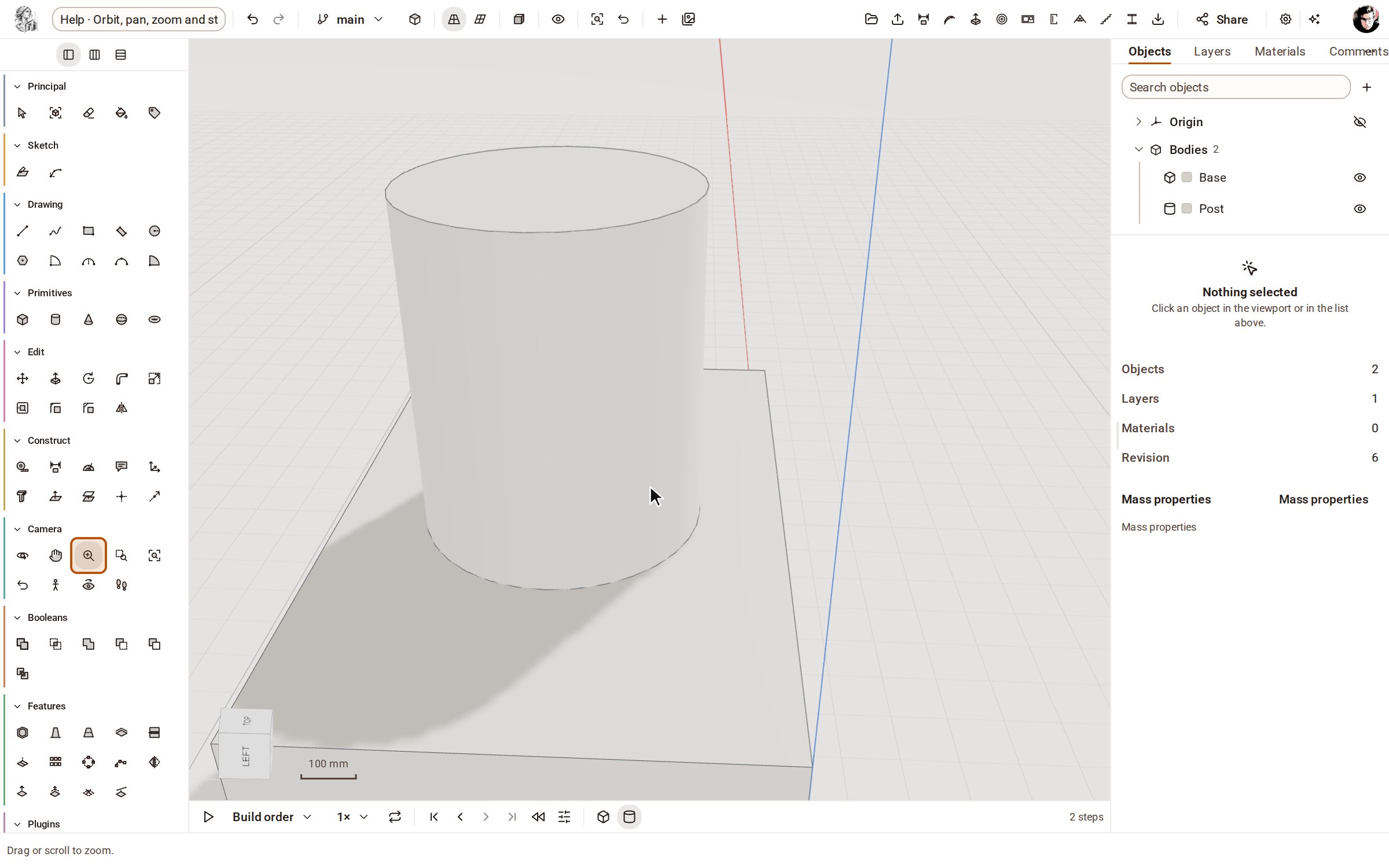This screenshot has height=868, width=1389.
Task: Select the Objects tab
Action: pos(1149,52)
